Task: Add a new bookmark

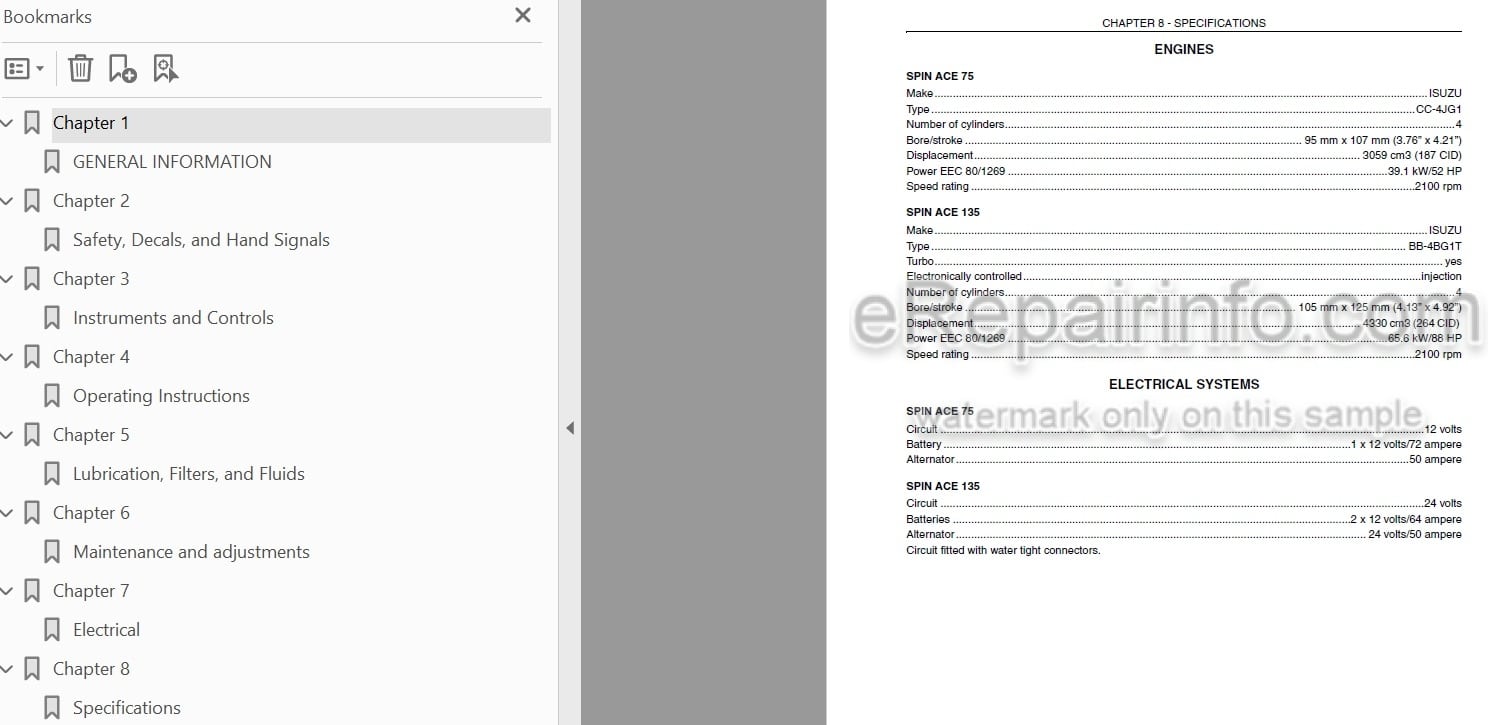Action: click(x=122, y=69)
